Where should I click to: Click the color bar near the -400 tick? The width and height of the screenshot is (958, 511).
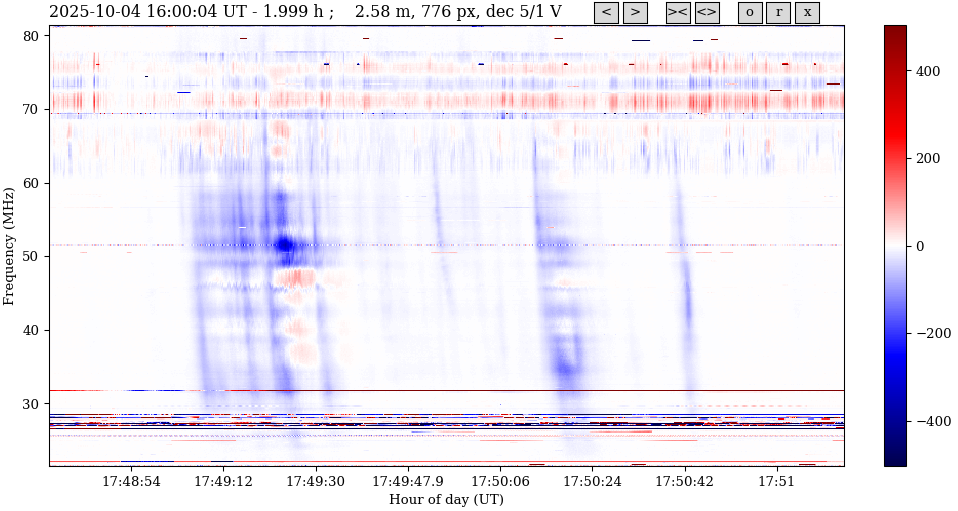[895, 421]
